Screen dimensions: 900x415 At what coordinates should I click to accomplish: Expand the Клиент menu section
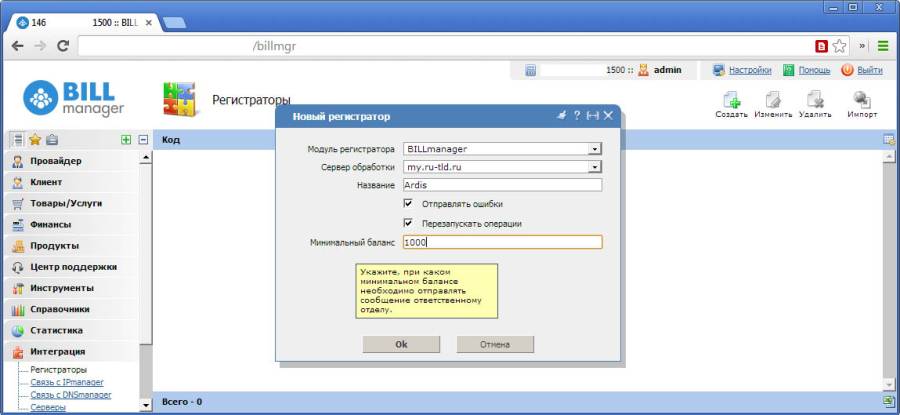coord(71,182)
